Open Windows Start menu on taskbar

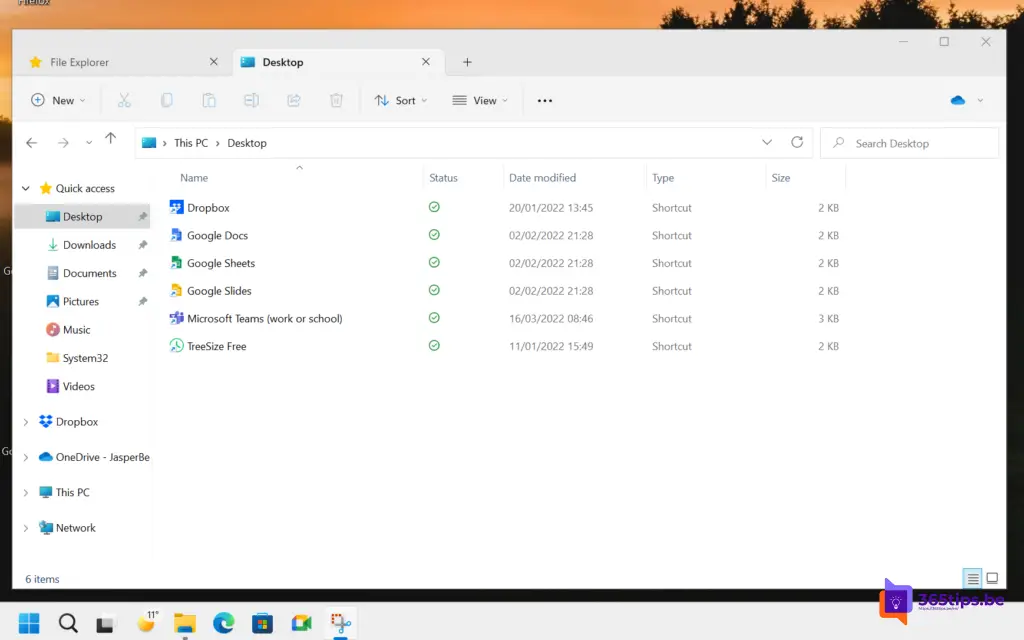tap(29, 622)
